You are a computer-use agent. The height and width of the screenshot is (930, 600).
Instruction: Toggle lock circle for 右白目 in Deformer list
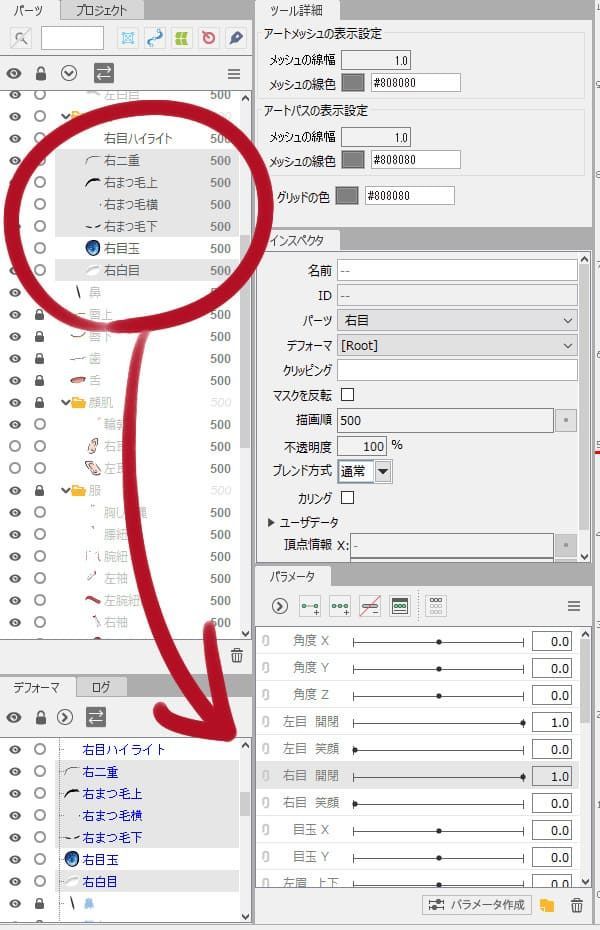tap(40, 881)
